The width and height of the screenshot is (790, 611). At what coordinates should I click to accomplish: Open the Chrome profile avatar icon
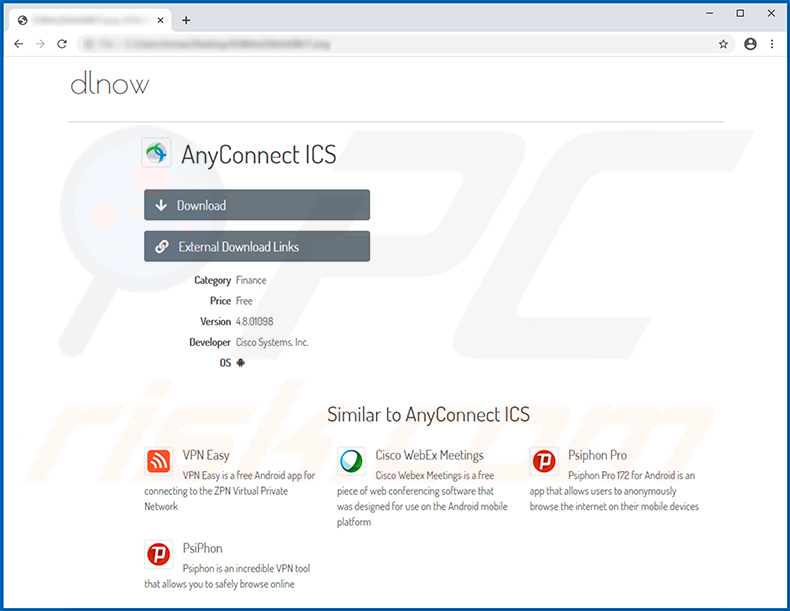[x=750, y=44]
